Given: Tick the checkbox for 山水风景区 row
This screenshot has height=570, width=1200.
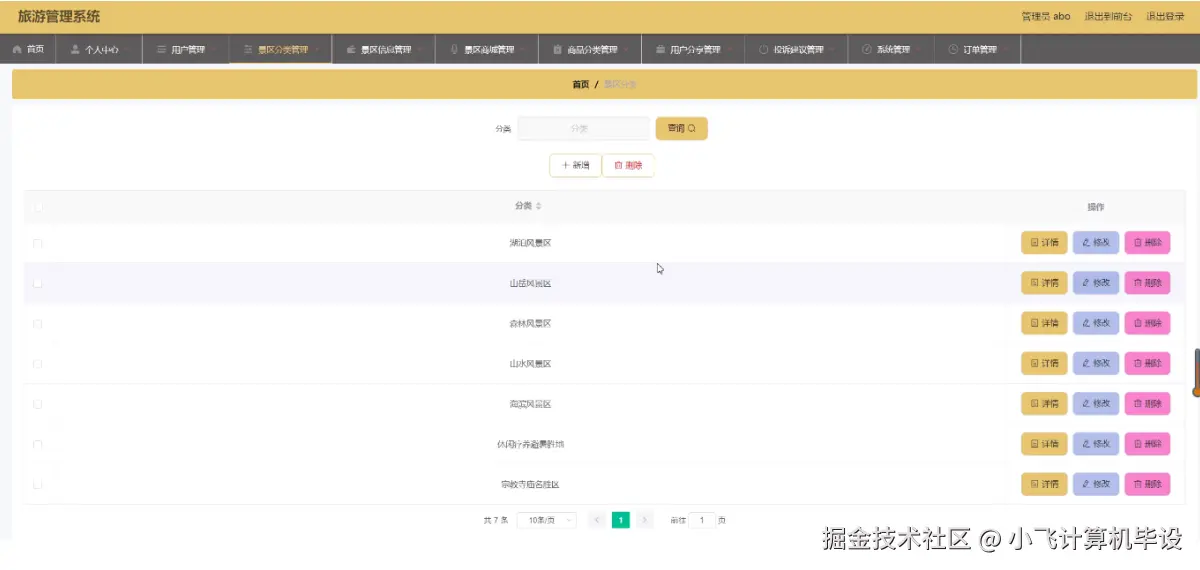Looking at the screenshot, I should pyautogui.click(x=38, y=364).
